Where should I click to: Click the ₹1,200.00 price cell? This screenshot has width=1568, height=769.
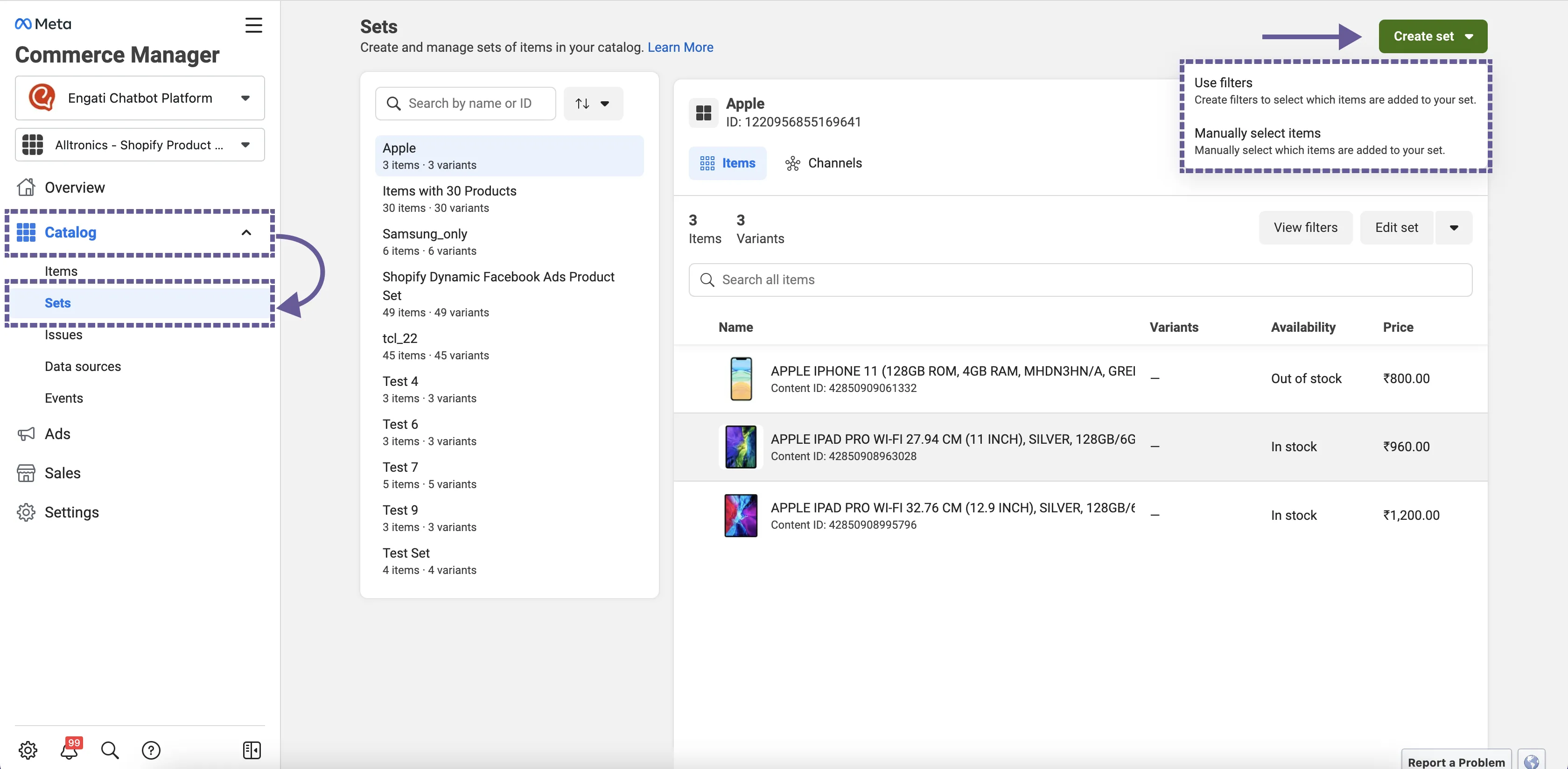pyautogui.click(x=1411, y=515)
